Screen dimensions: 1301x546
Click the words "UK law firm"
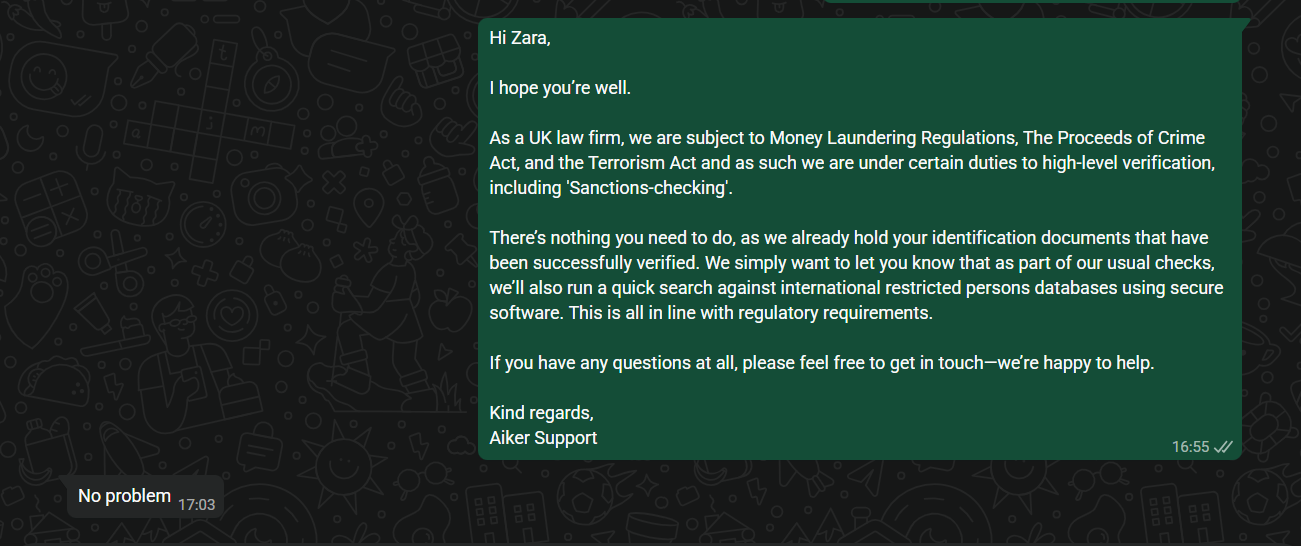tap(563, 138)
